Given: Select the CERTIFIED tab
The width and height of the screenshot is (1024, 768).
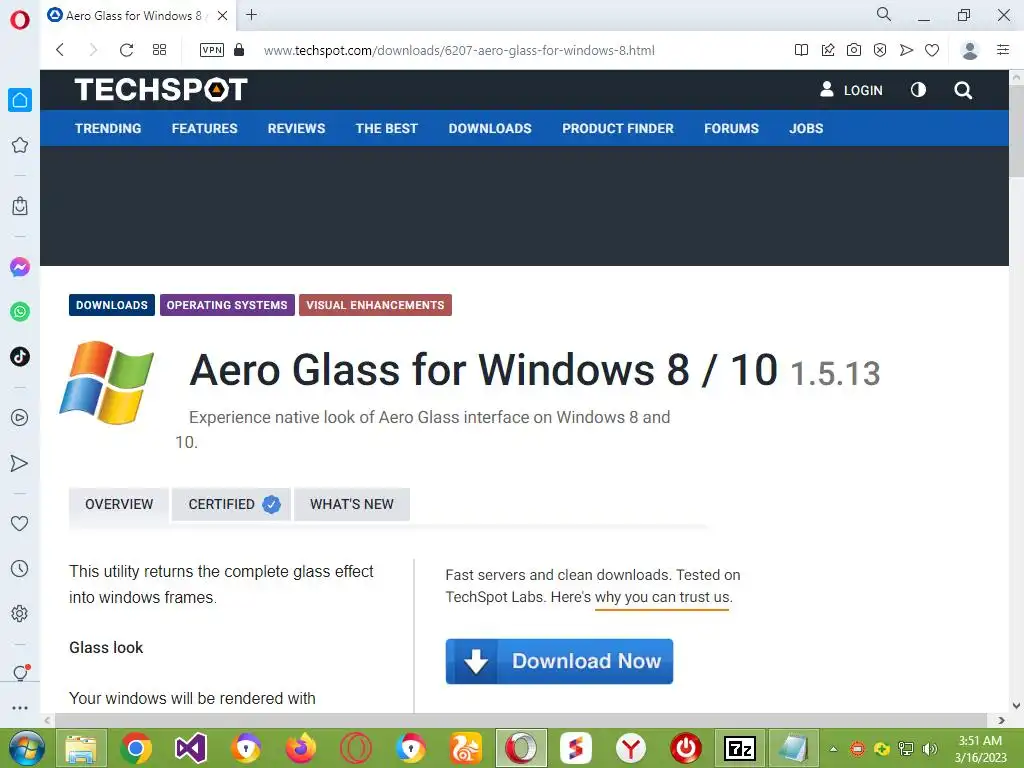Looking at the screenshot, I should 231,504.
